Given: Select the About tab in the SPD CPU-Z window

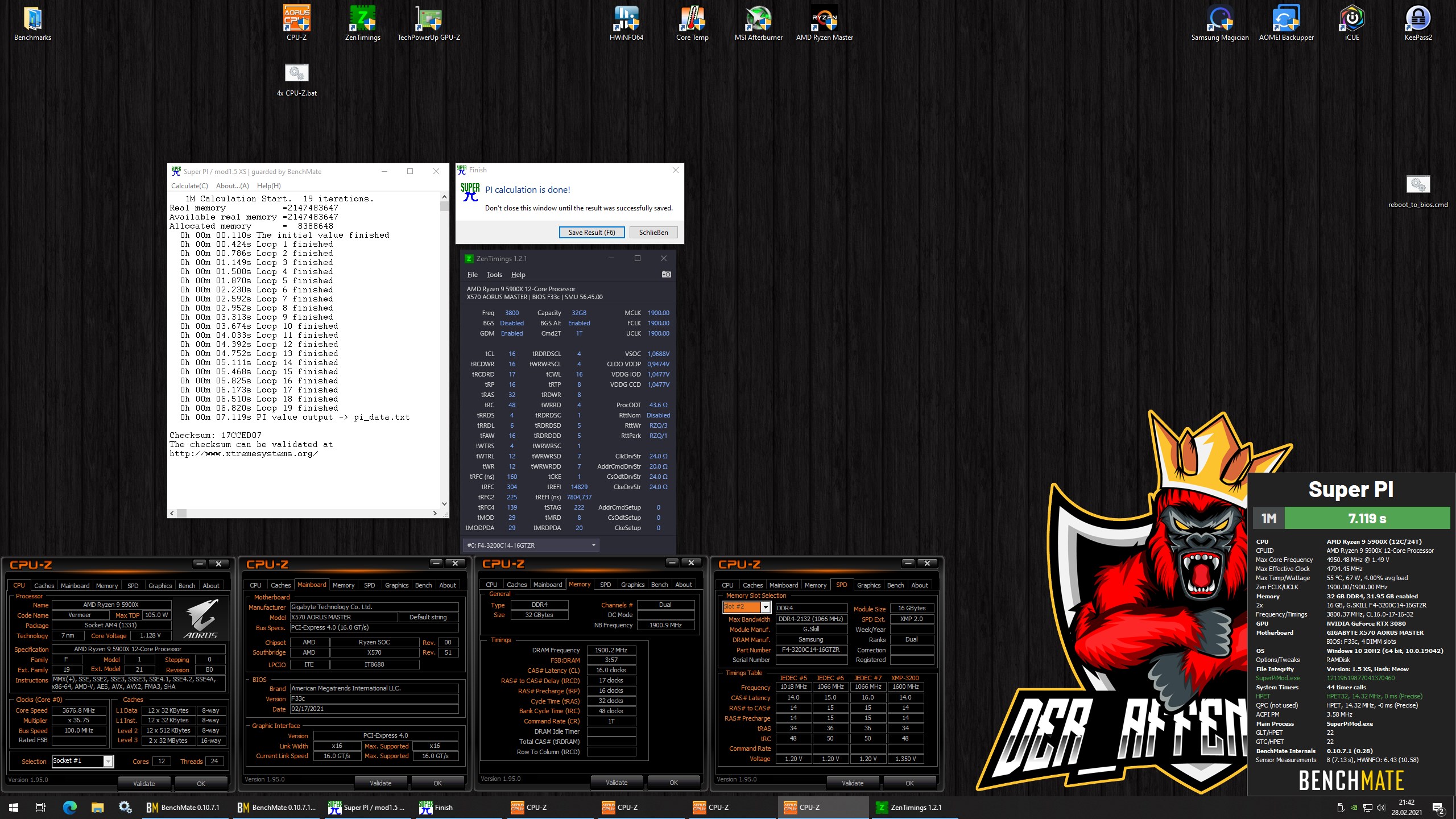Looking at the screenshot, I should 919,585.
